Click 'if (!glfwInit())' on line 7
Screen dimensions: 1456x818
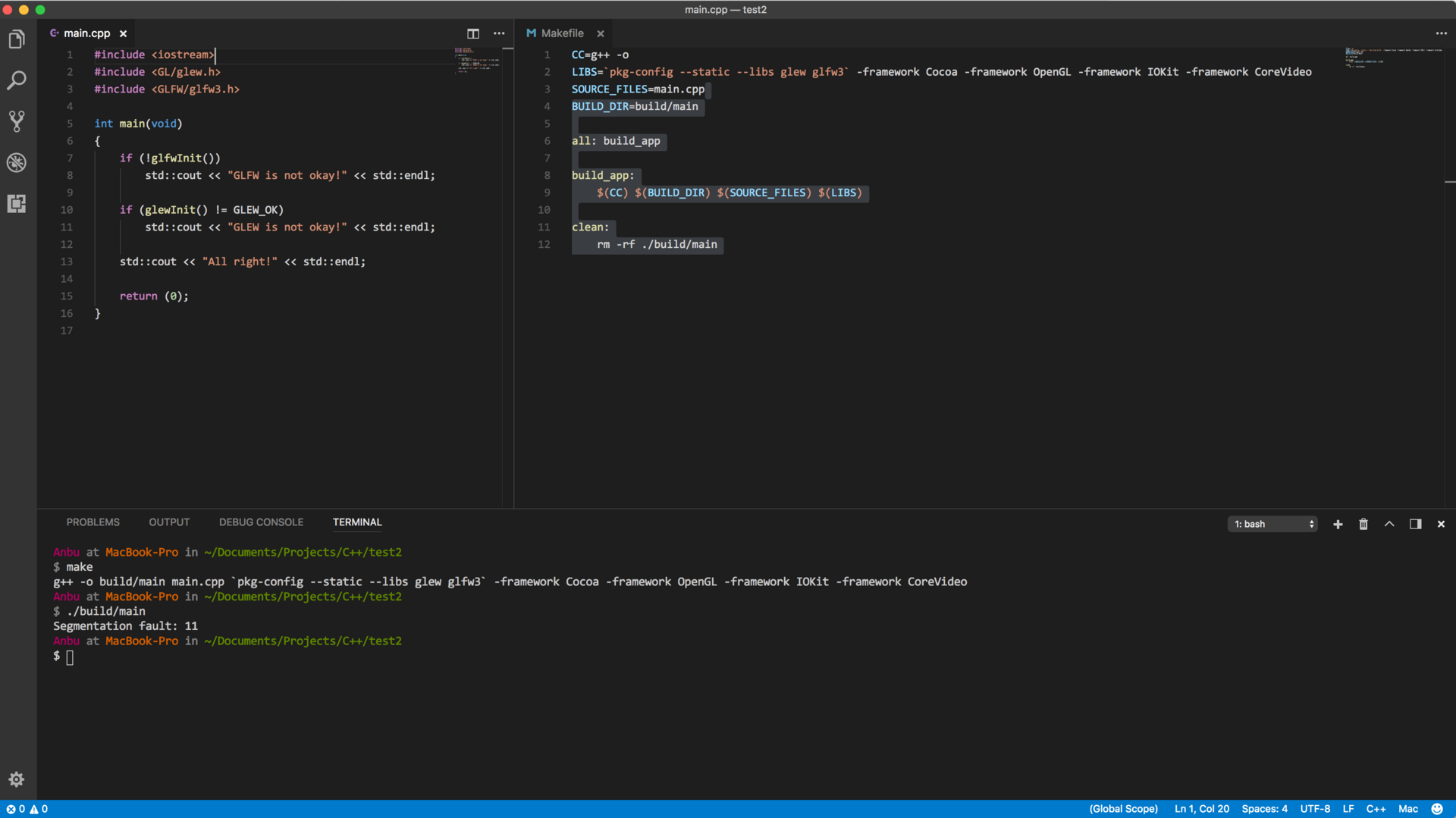(x=170, y=158)
